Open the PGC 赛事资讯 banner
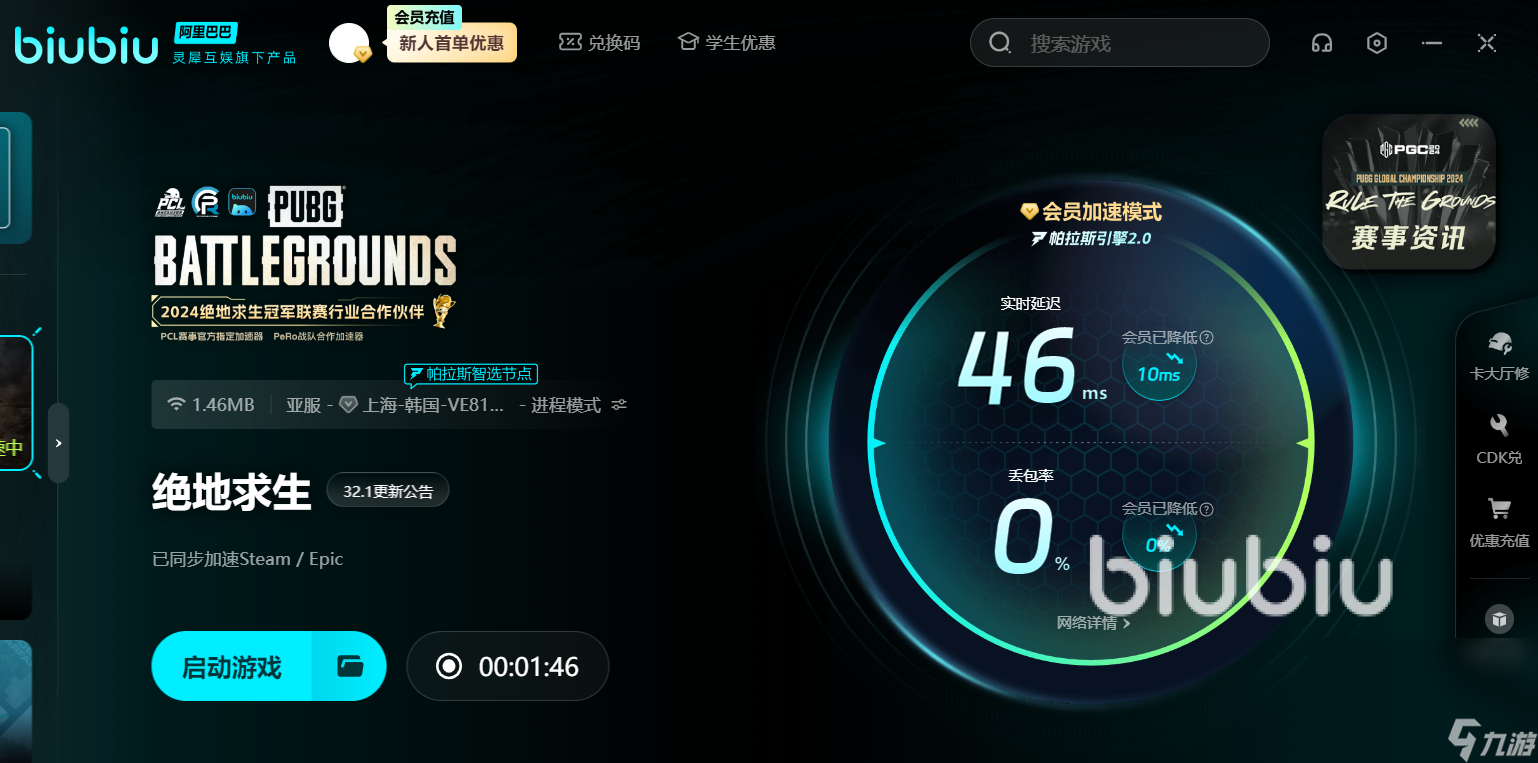Image resolution: width=1538 pixels, height=763 pixels. pos(1408,191)
